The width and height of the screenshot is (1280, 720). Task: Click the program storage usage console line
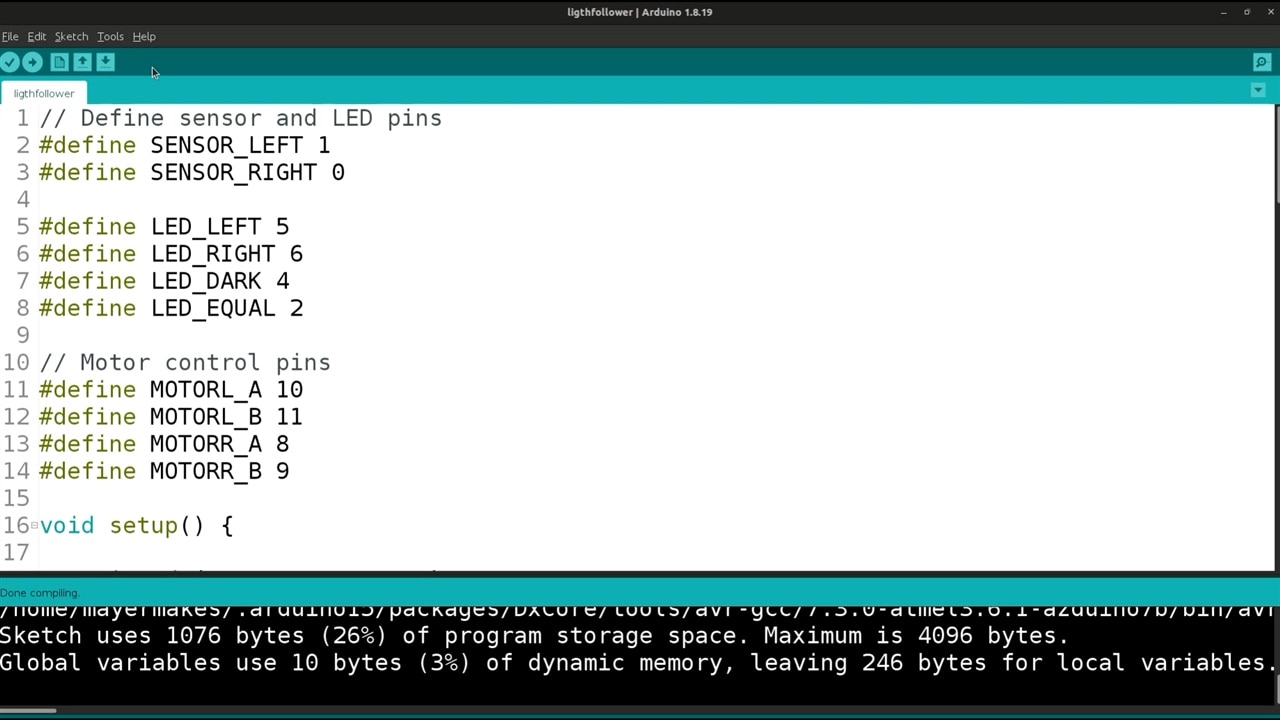[534, 636]
